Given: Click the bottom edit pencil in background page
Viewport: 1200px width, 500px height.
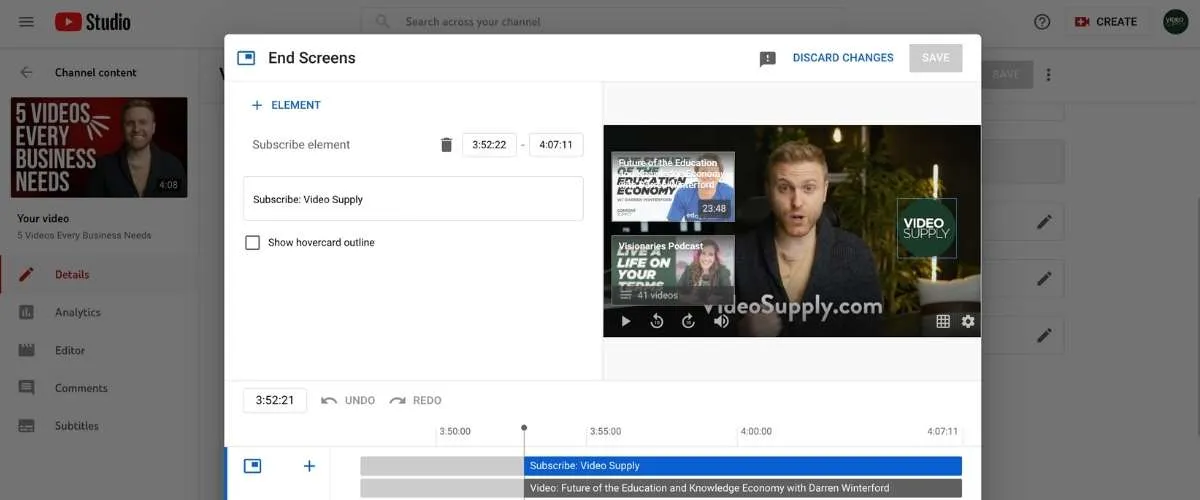Looking at the screenshot, I should point(1044,336).
